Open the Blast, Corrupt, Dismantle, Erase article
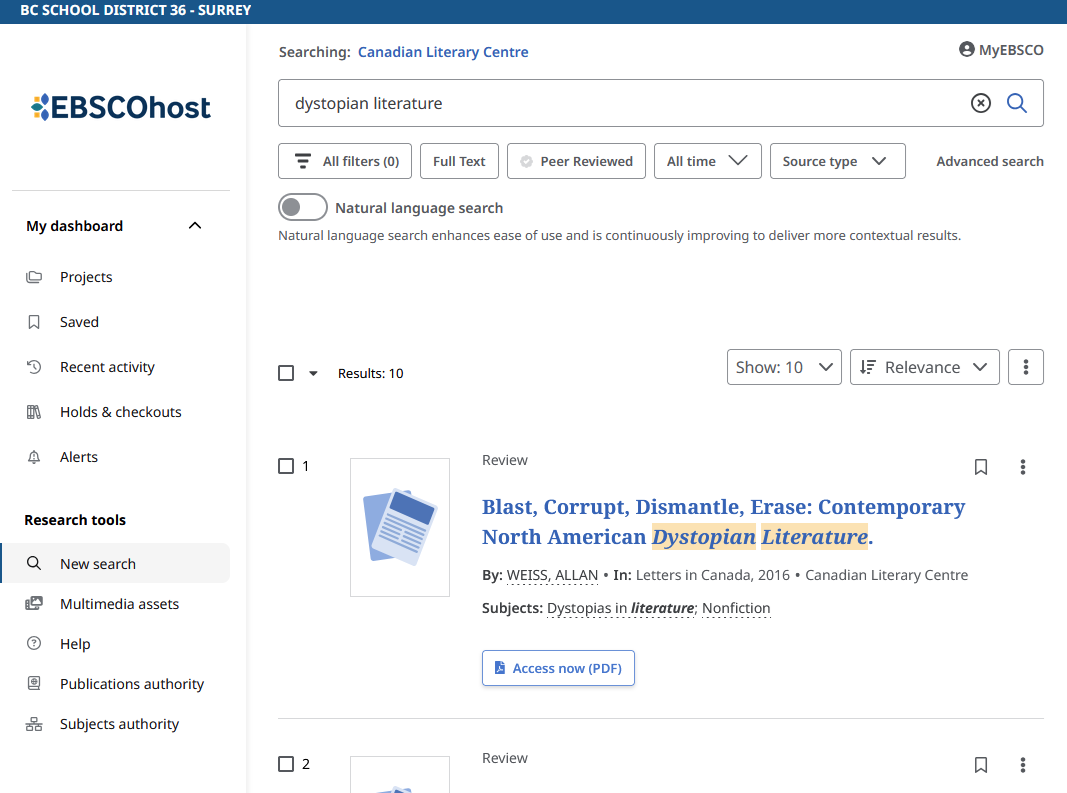Screen dimensions: 1067x793 click(x=723, y=522)
